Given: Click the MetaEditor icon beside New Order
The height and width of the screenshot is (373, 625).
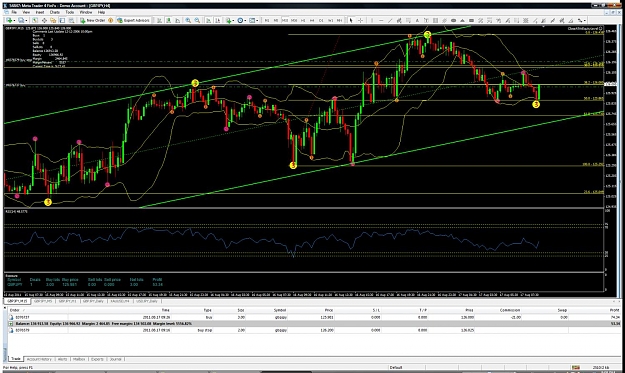Looking at the screenshot, I should pos(110,20).
